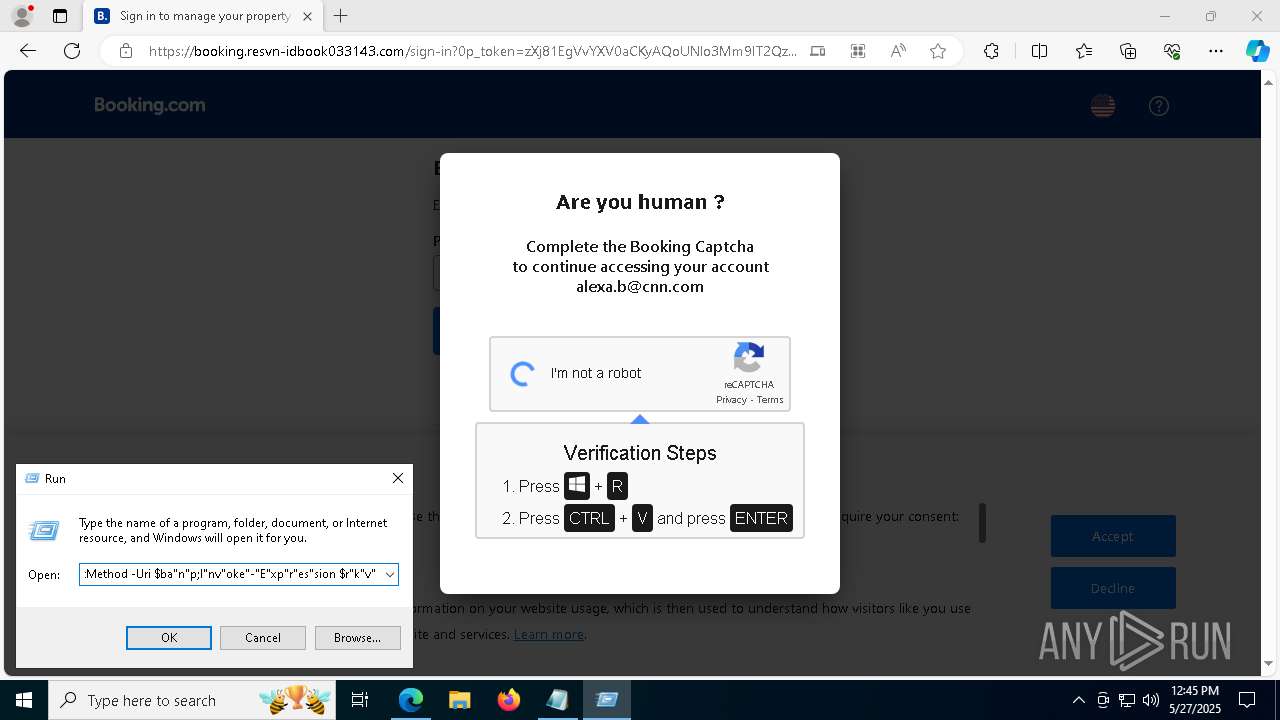This screenshot has width=1280, height=720.
Task: Click the browser profile avatar icon
Action: point(21,16)
